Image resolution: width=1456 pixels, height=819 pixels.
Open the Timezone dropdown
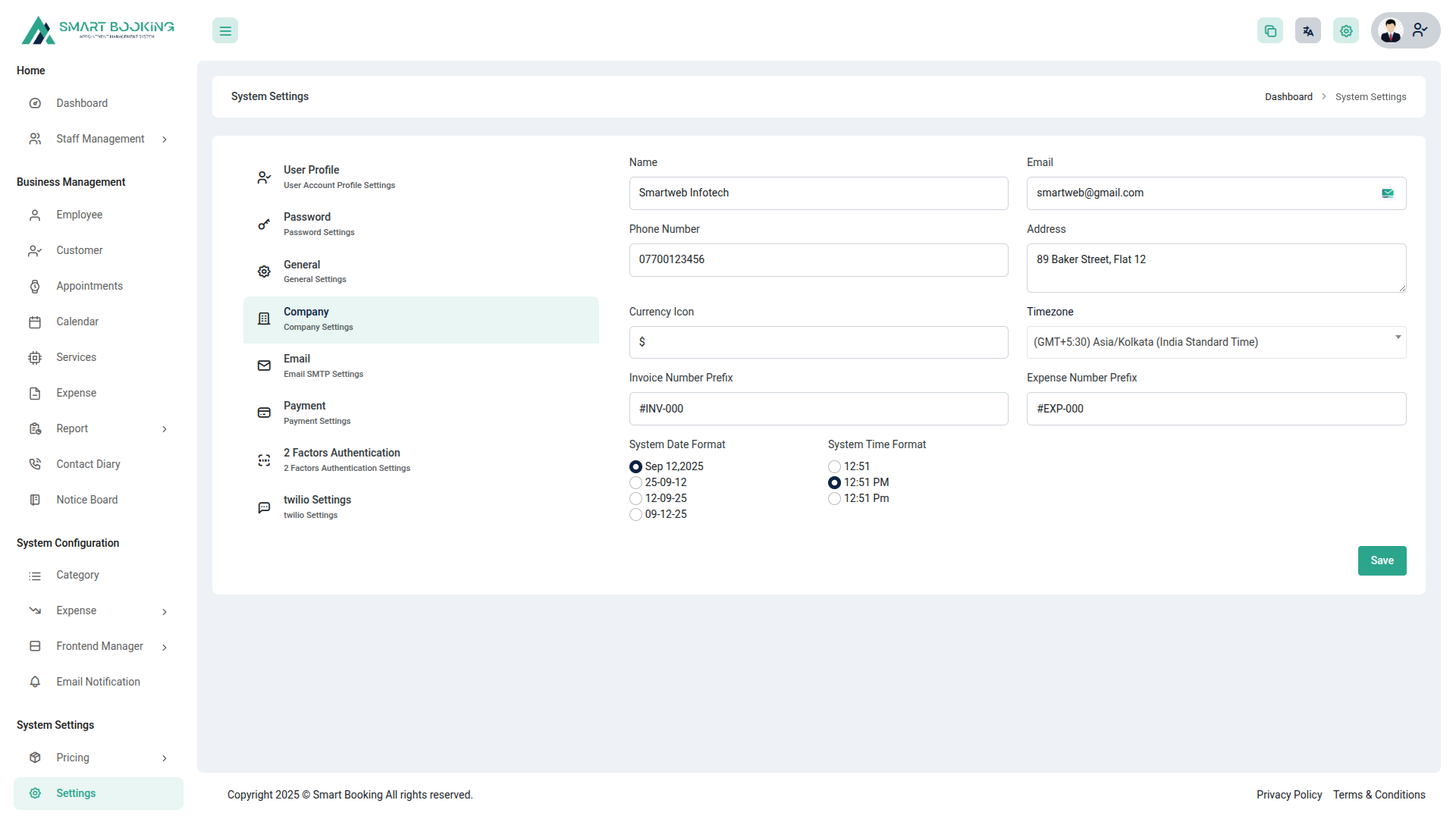[x=1216, y=342]
